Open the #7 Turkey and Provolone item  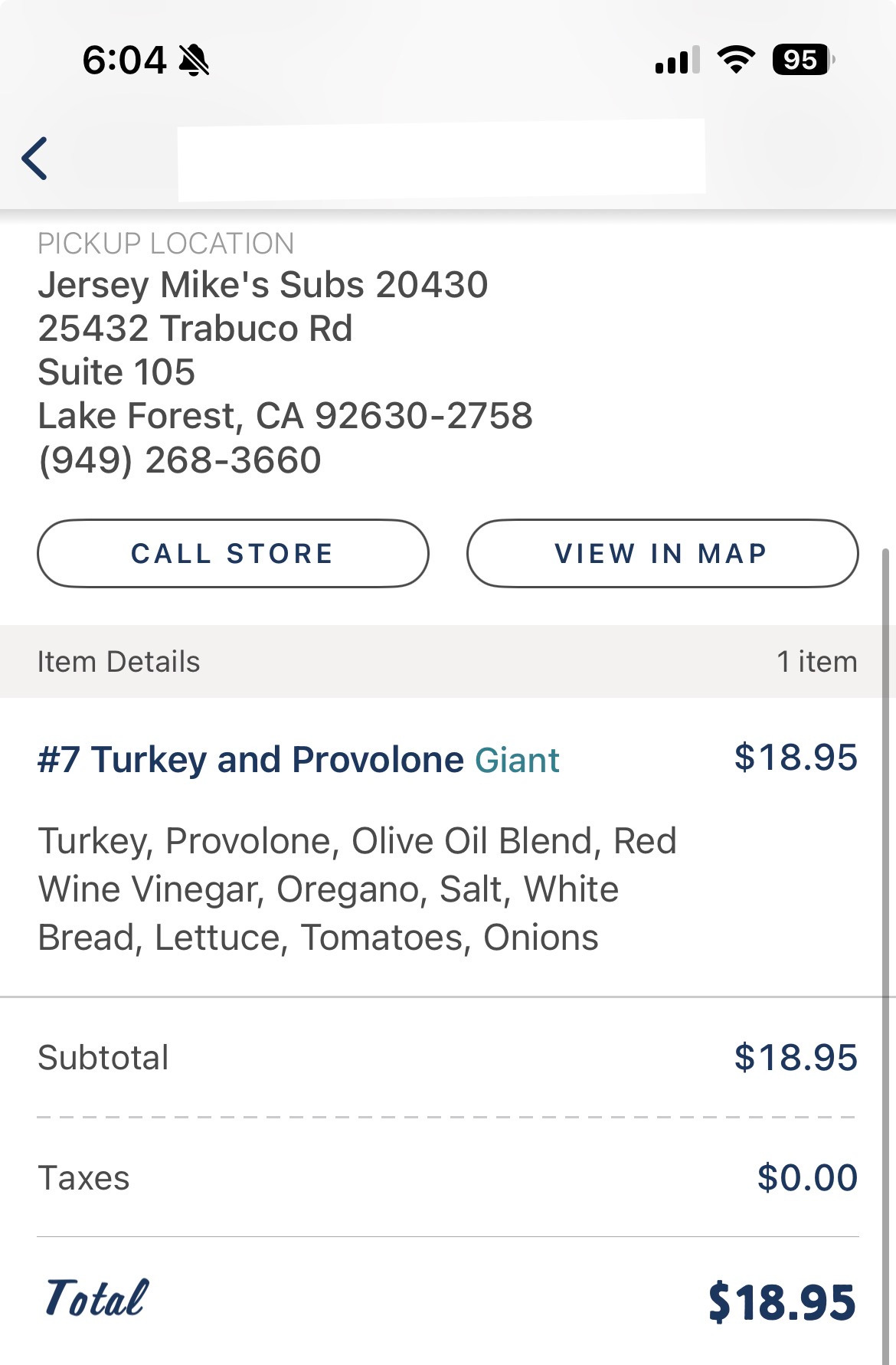pyautogui.click(x=250, y=760)
